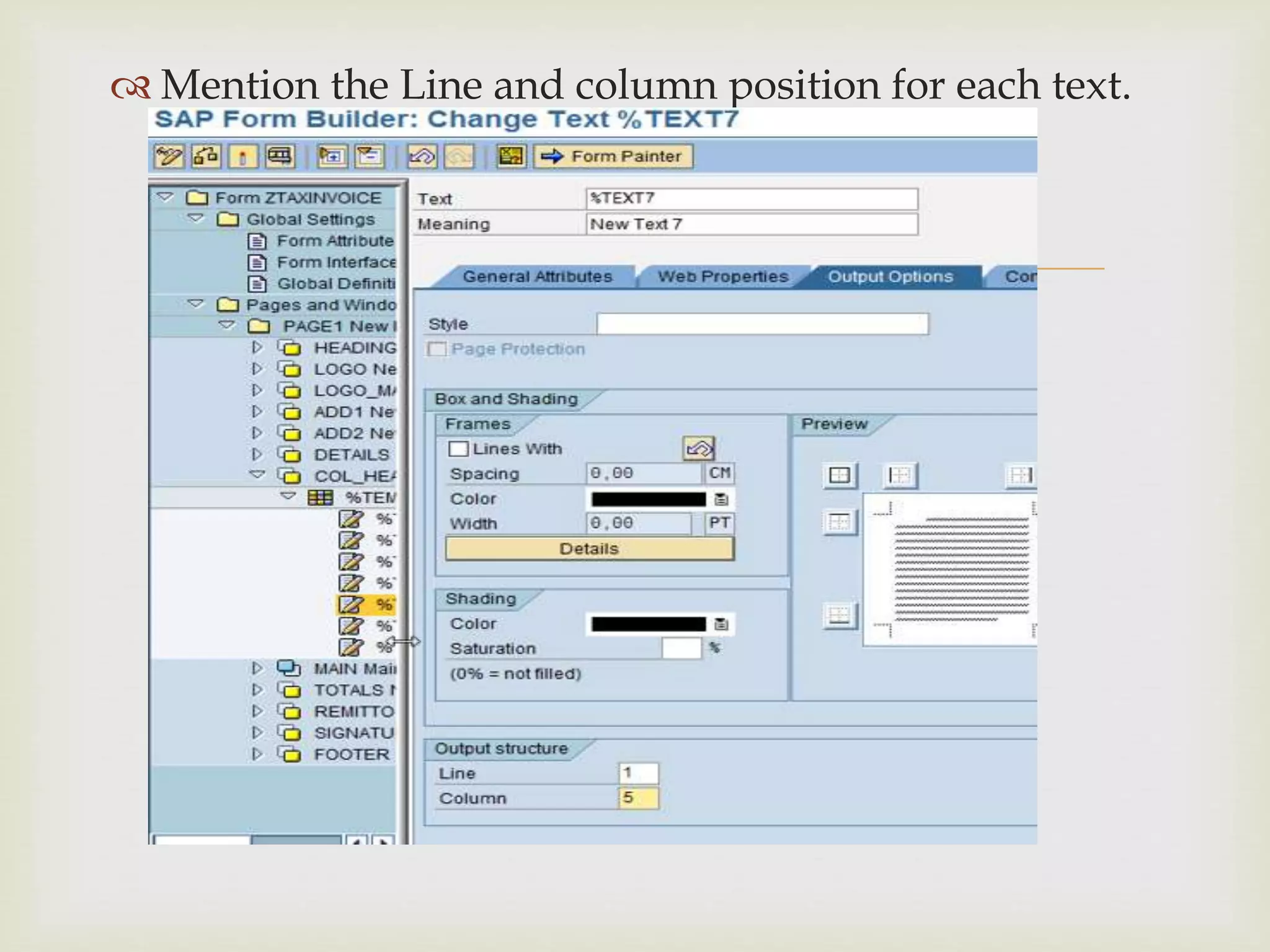Enable the Lines With checkbox
Screen dimensions: 1270x952
coord(458,449)
